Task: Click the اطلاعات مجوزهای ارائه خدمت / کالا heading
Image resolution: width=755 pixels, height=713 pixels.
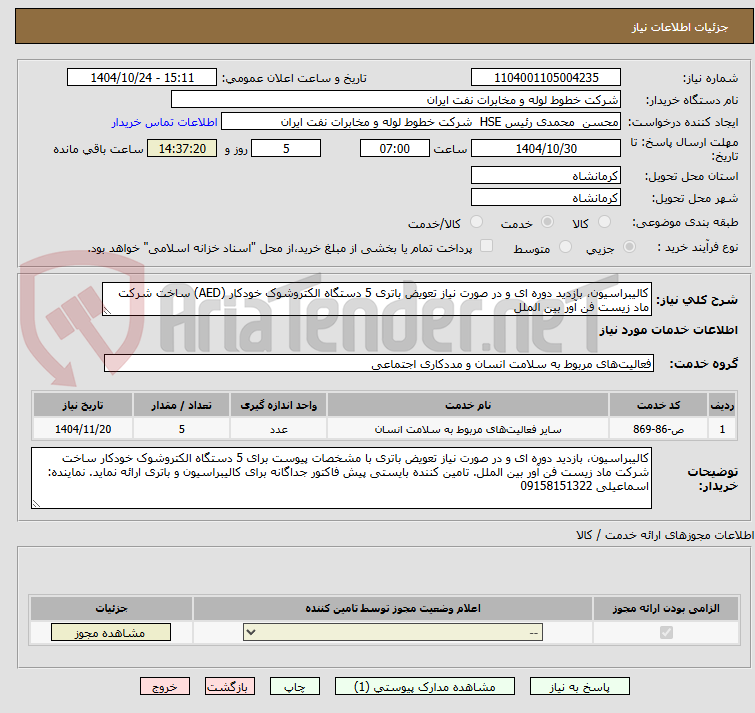Action: tap(664, 535)
